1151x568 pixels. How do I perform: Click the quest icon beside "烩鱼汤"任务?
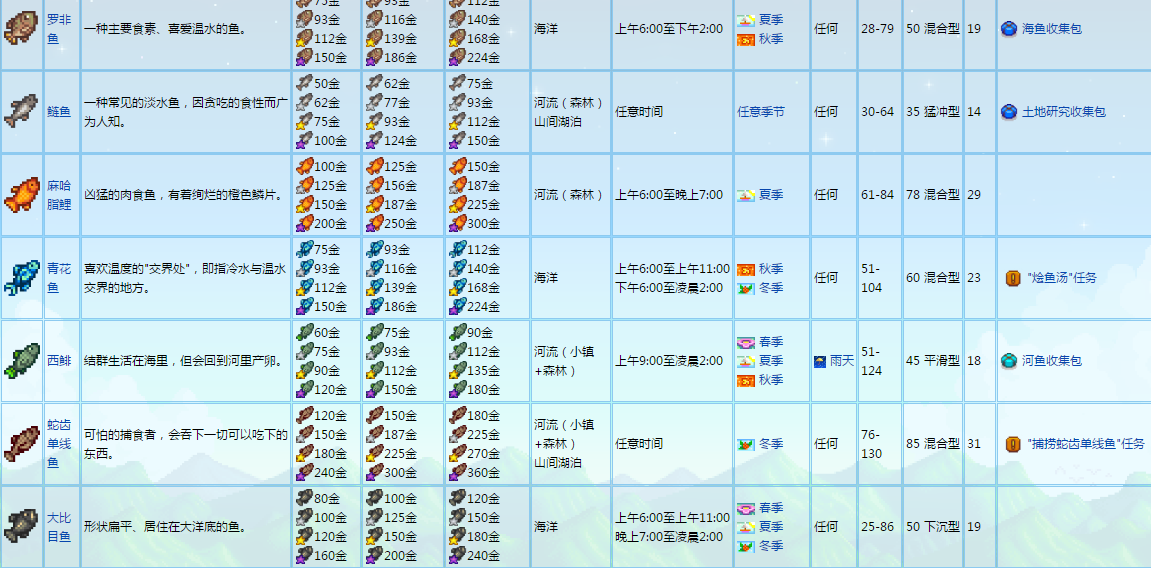(x=1013, y=277)
